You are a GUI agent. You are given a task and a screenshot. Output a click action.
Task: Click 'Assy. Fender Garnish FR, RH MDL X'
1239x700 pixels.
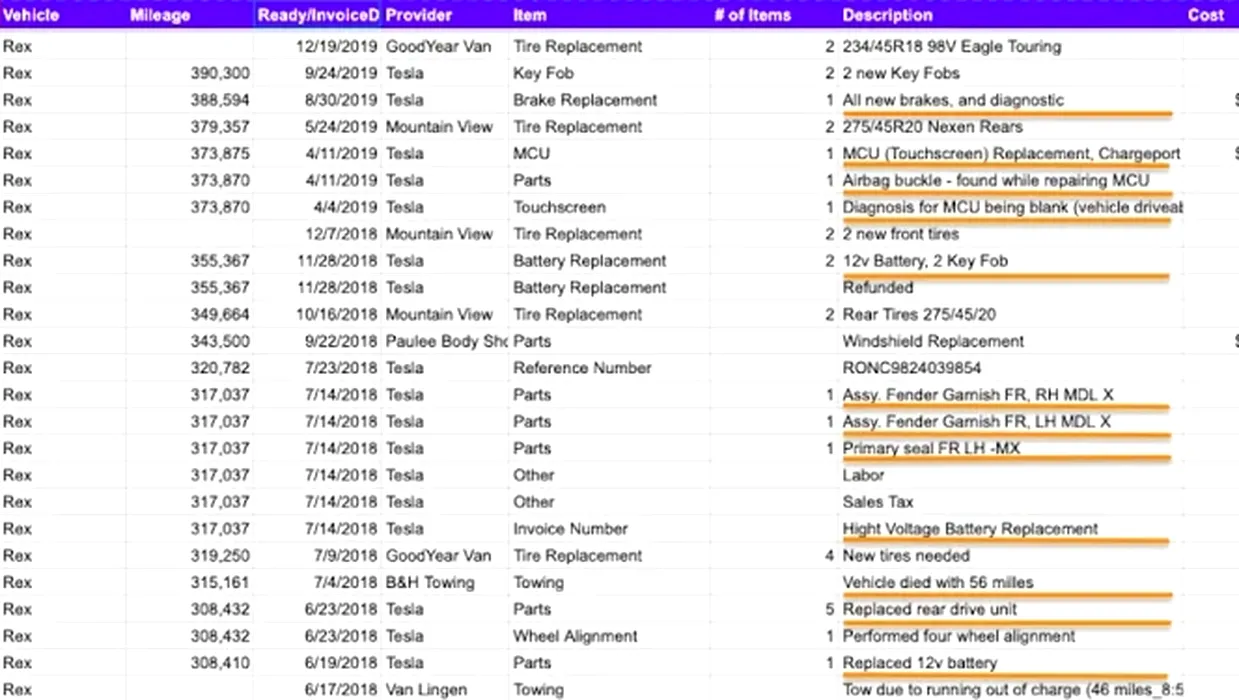pos(976,395)
